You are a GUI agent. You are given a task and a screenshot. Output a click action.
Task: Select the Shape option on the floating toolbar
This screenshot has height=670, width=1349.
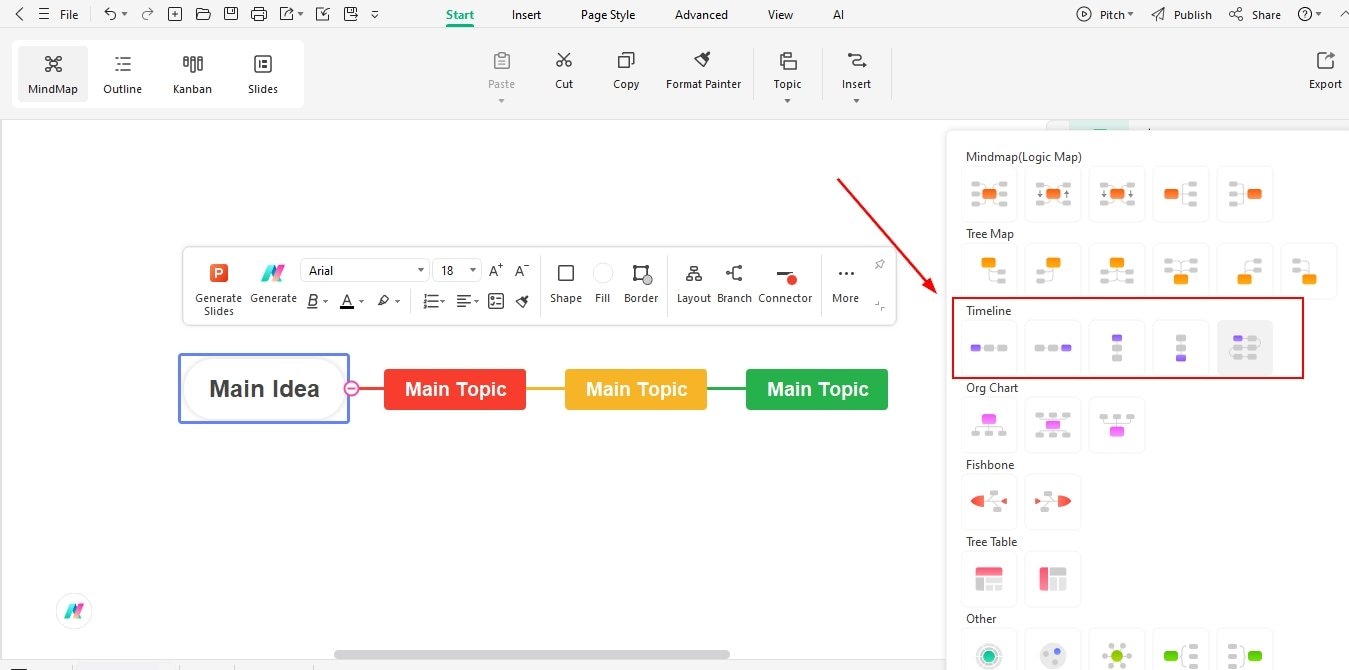[565, 285]
